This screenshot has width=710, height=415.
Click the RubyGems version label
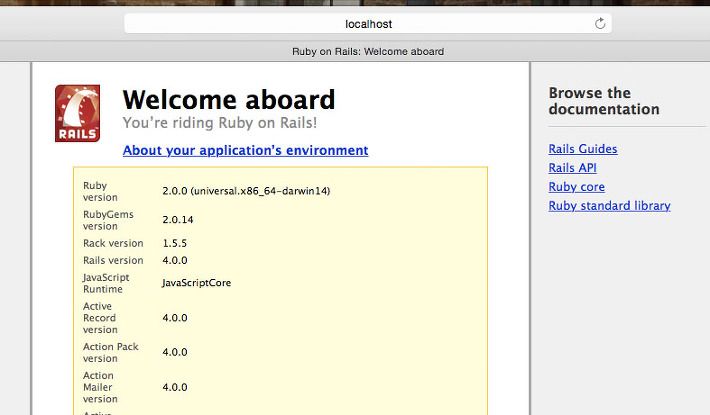click(x=108, y=220)
